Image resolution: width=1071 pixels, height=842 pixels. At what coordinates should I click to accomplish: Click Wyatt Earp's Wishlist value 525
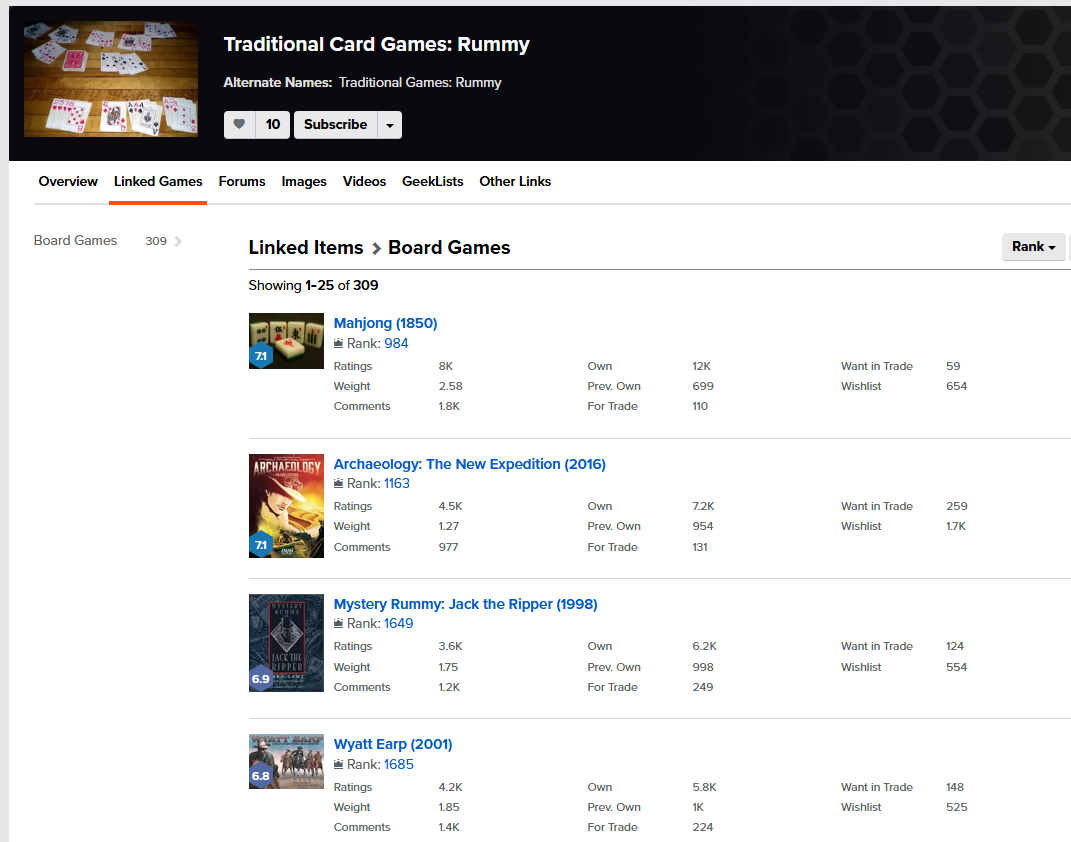tap(956, 807)
